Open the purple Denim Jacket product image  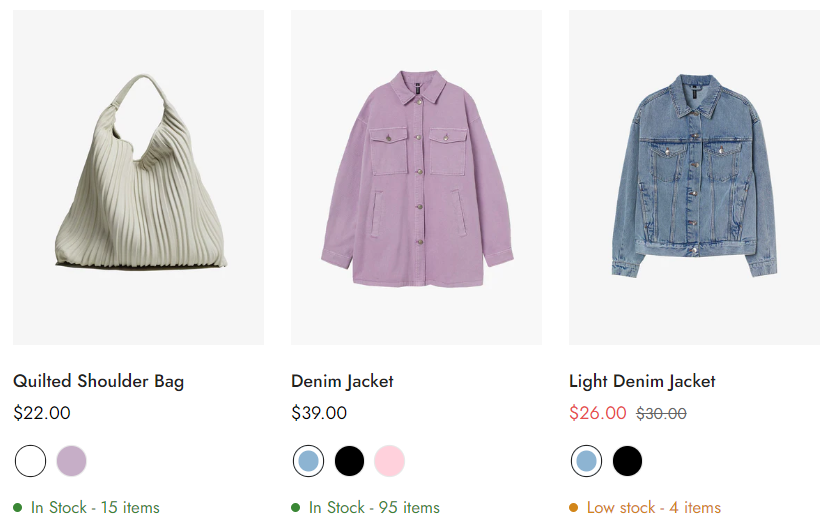(416, 177)
